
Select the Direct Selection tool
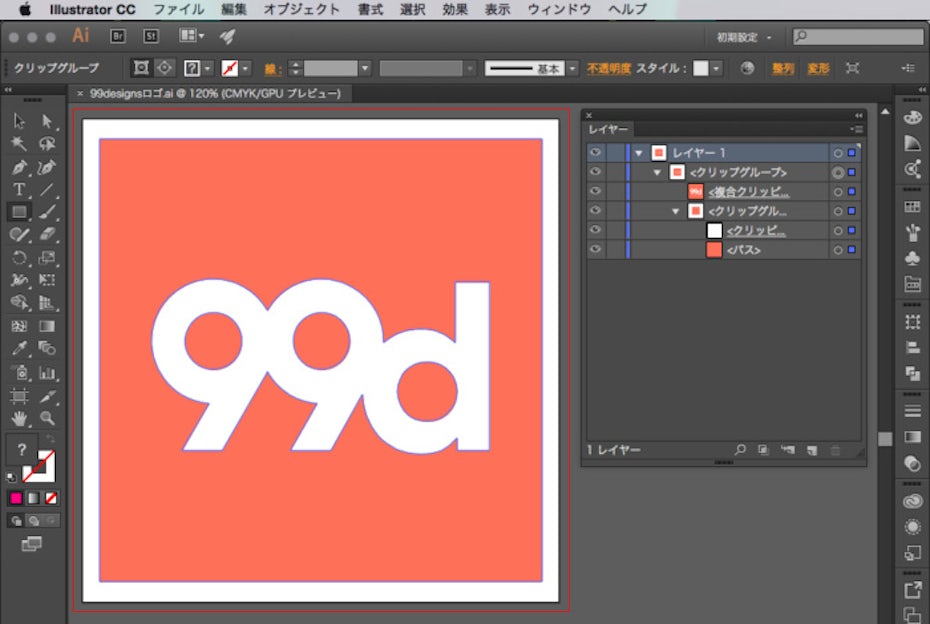pyautogui.click(x=47, y=121)
